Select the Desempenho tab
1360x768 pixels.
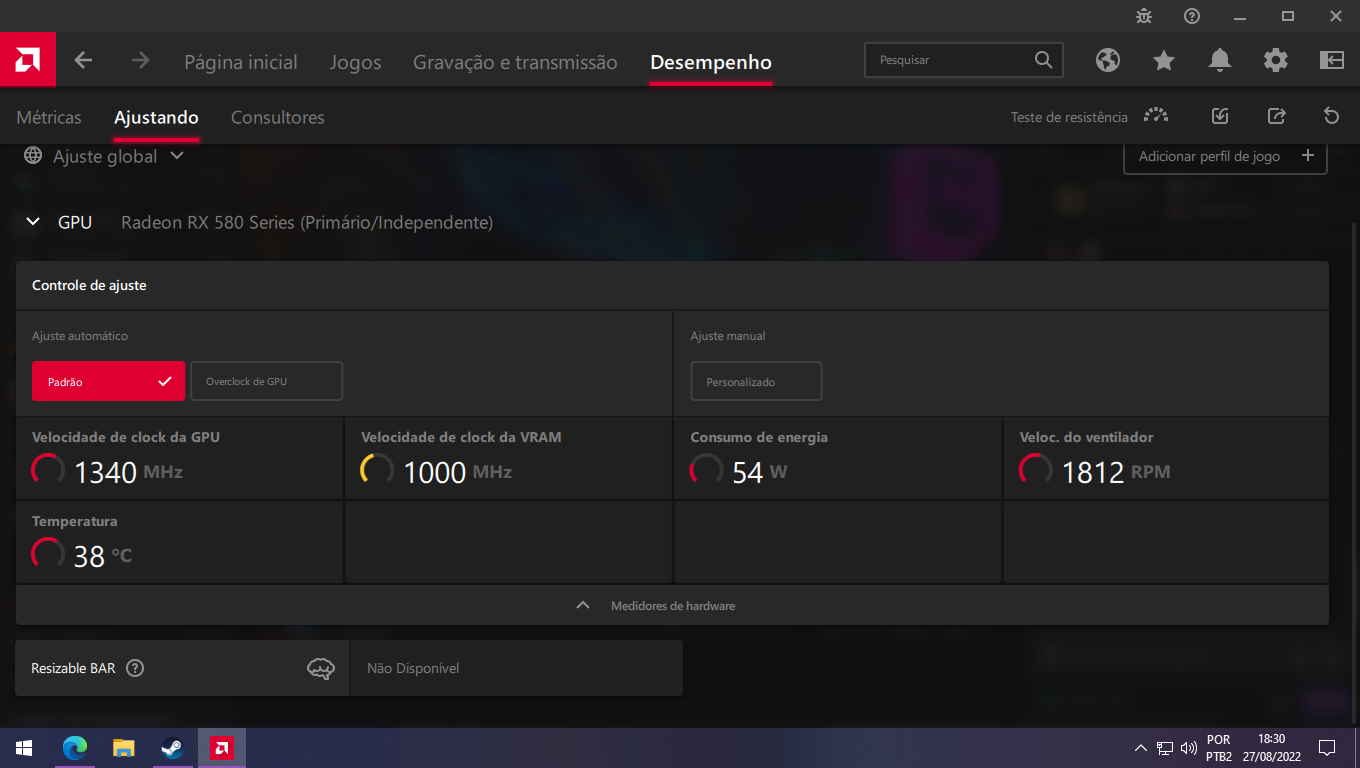coord(711,62)
